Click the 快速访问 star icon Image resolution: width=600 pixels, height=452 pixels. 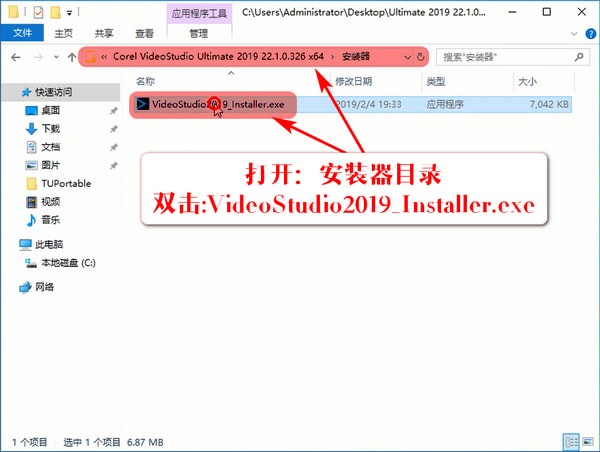pos(26,92)
